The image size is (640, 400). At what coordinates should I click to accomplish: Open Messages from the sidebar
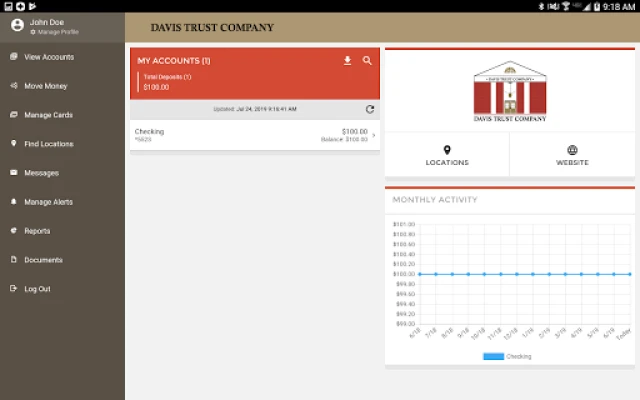(x=41, y=173)
